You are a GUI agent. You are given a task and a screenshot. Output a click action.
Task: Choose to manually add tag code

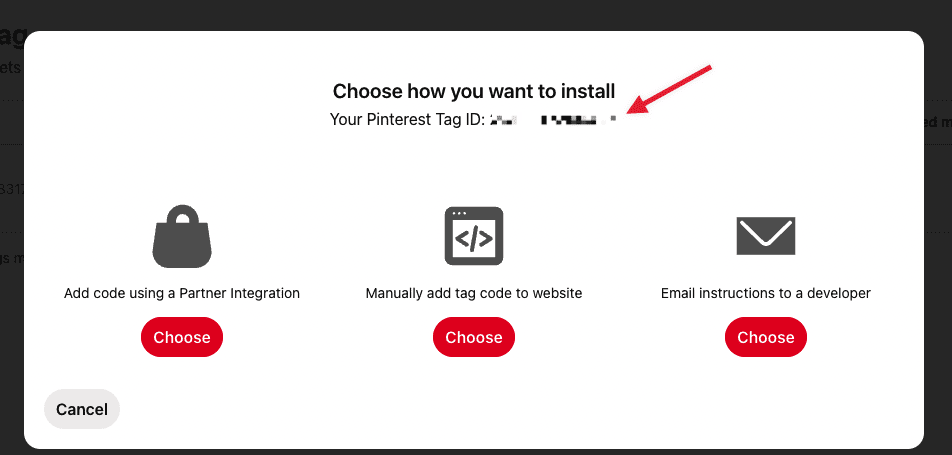474,337
